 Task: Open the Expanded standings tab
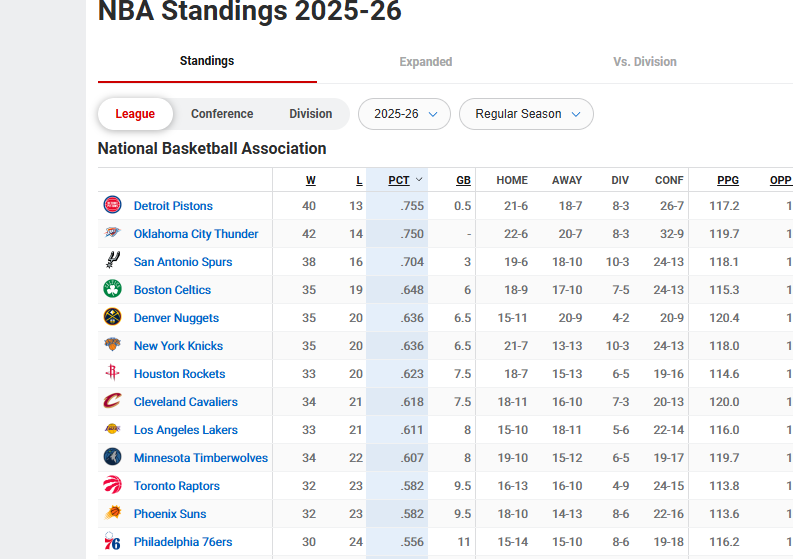pyautogui.click(x=426, y=62)
